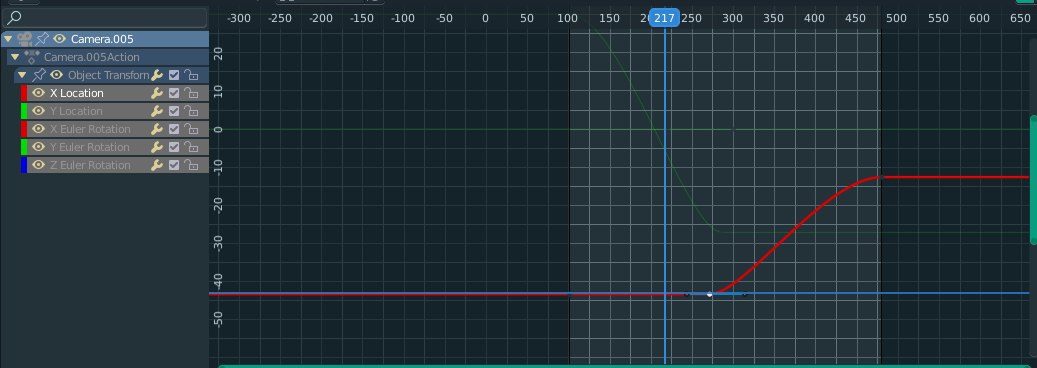Uncheck mute checkbox for Y Location
The height and width of the screenshot is (368, 1037).
point(174,111)
